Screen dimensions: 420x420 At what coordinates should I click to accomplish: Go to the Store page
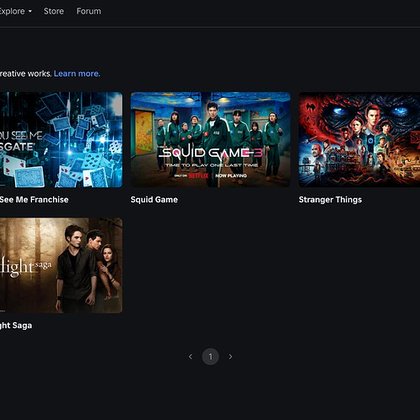point(54,11)
